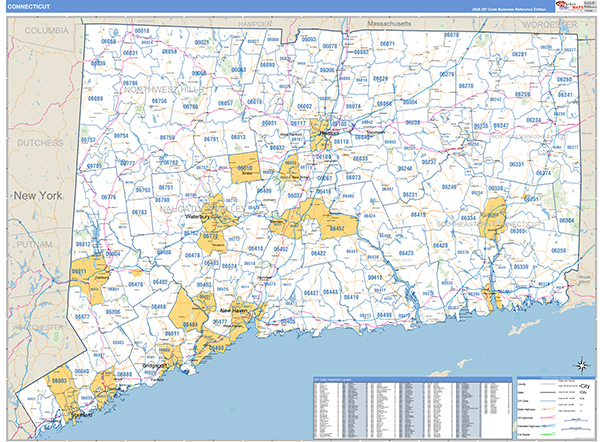Click ZIP code 06420
The height and width of the screenshot is (442, 600).
point(440,246)
